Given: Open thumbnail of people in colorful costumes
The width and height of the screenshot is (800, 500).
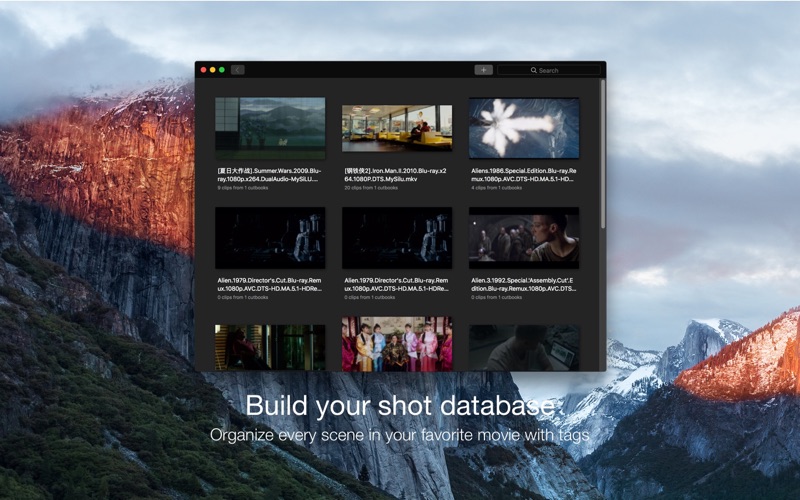Looking at the screenshot, I should [397, 344].
